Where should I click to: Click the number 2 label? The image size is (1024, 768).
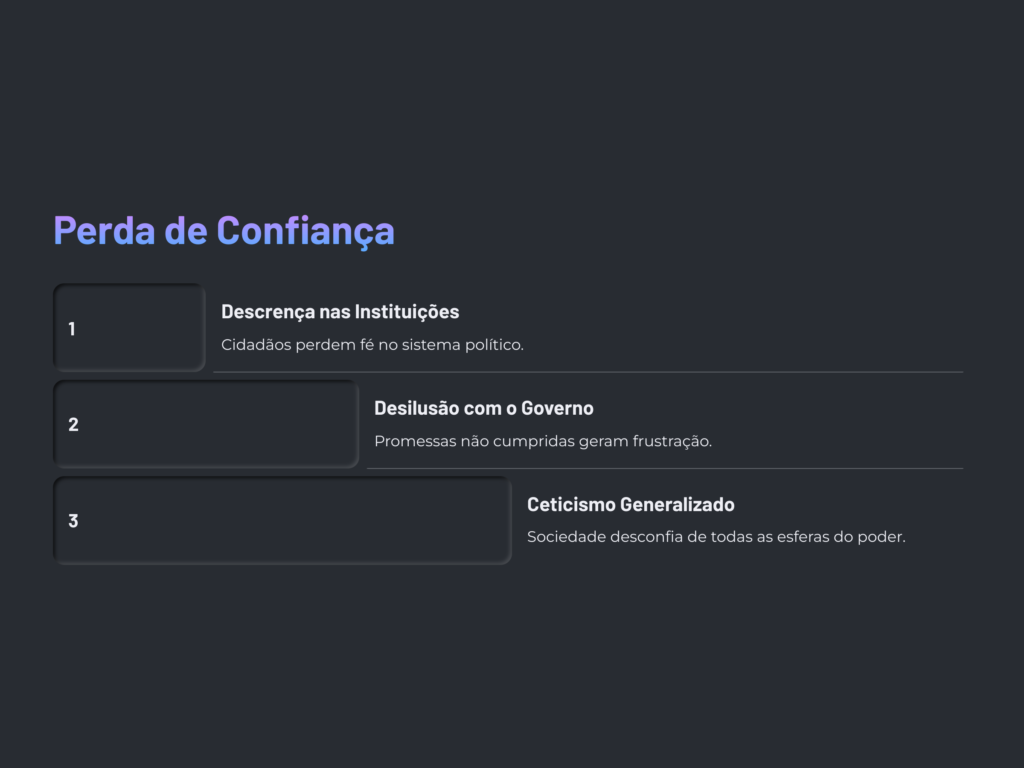click(x=73, y=424)
